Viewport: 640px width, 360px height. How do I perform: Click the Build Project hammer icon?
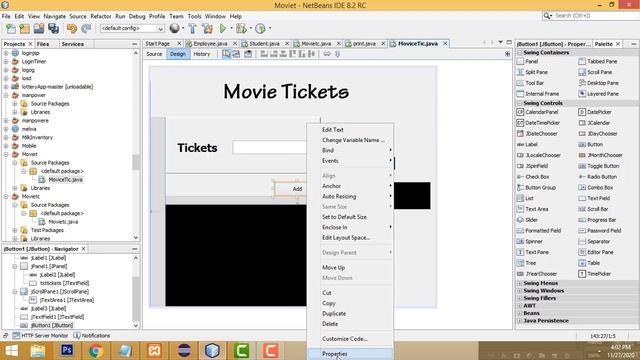pyautogui.click(x=192, y=29)
